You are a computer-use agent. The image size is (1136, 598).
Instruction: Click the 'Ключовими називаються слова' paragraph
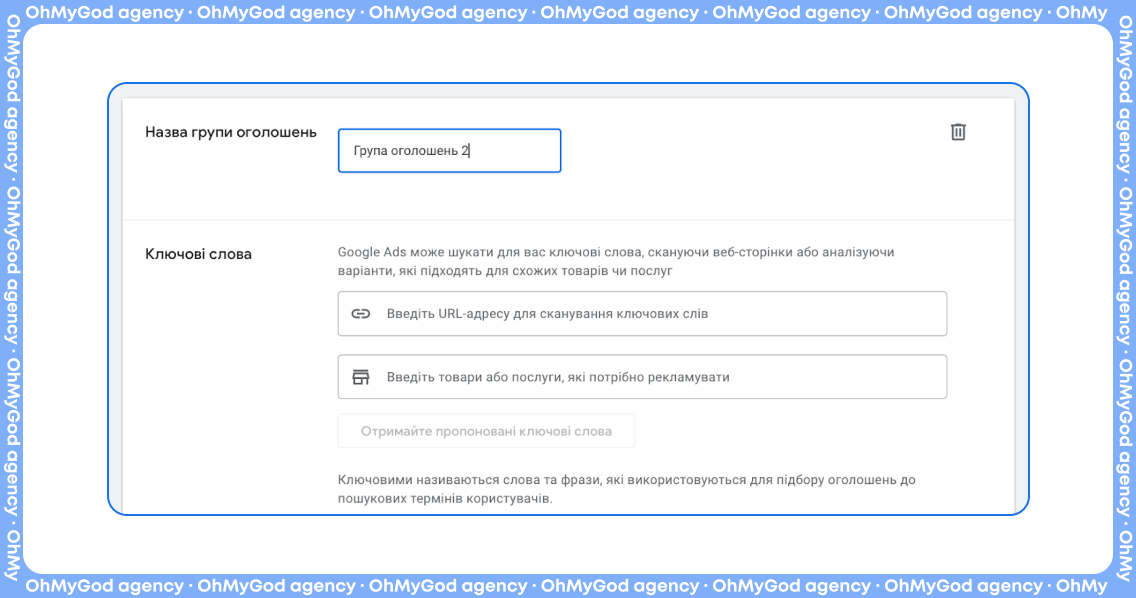pos(626,480)
